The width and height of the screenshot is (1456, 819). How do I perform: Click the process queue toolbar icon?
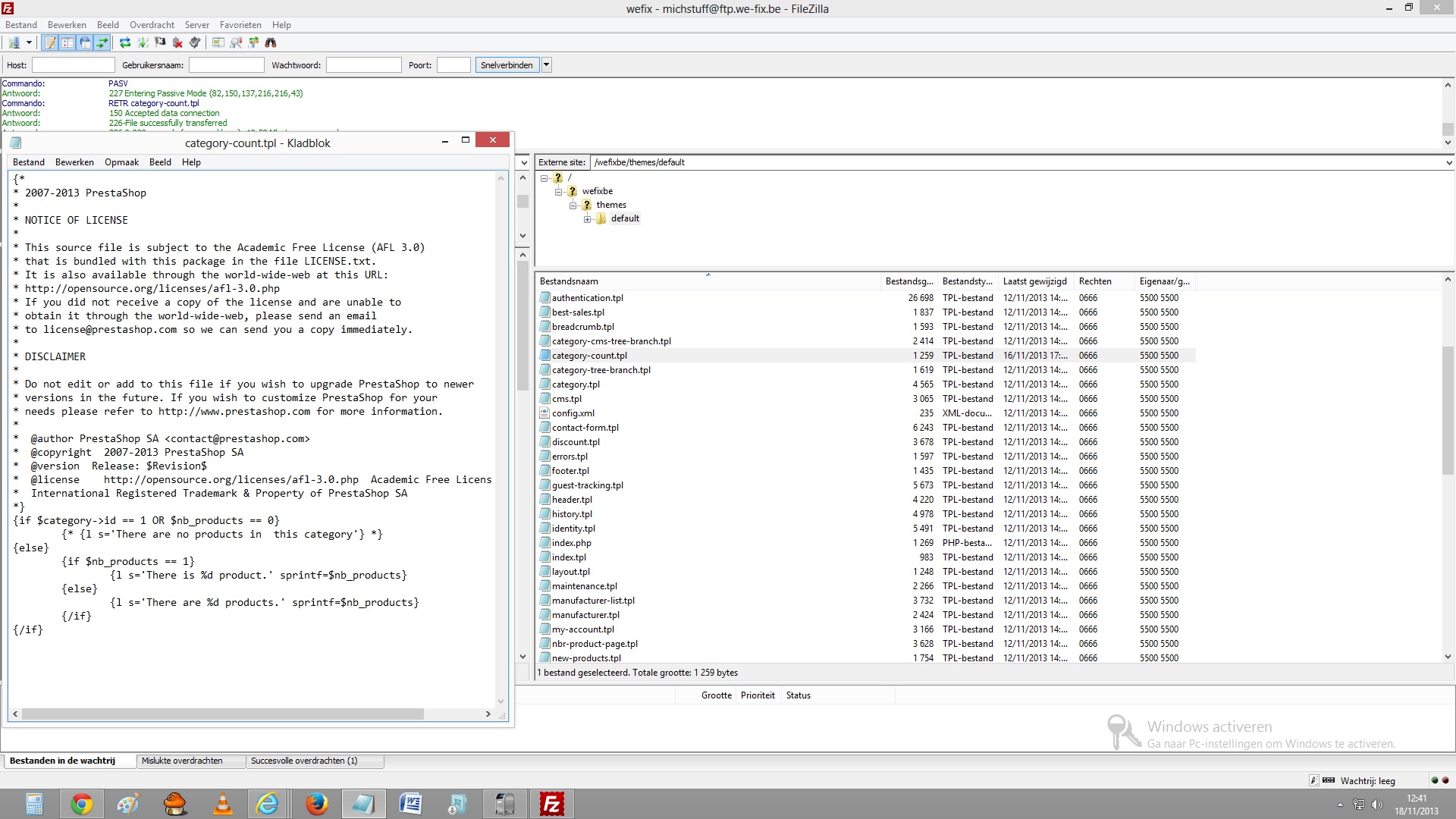click(143, 42)
